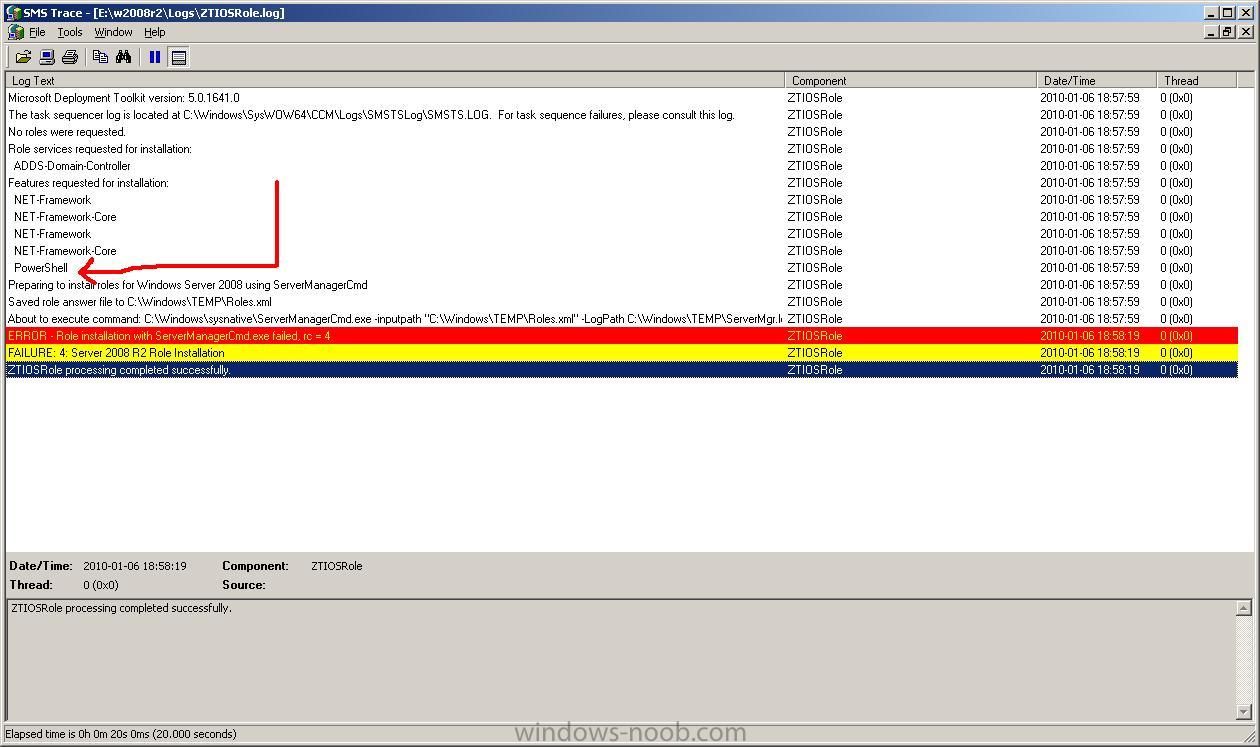Click the Open log file folder icon
The image size is (1260, 747).
tap(23, 57)
